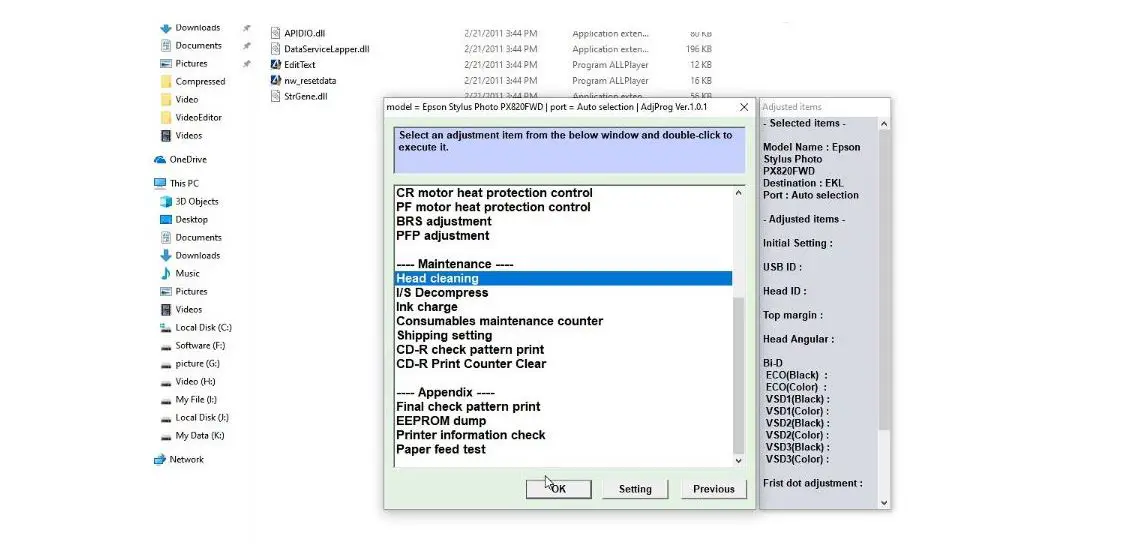The height and width of the screenshot is (548, 1127).
Task: Click the pinned Documents icon in Quick access
Action: (166, 46)
